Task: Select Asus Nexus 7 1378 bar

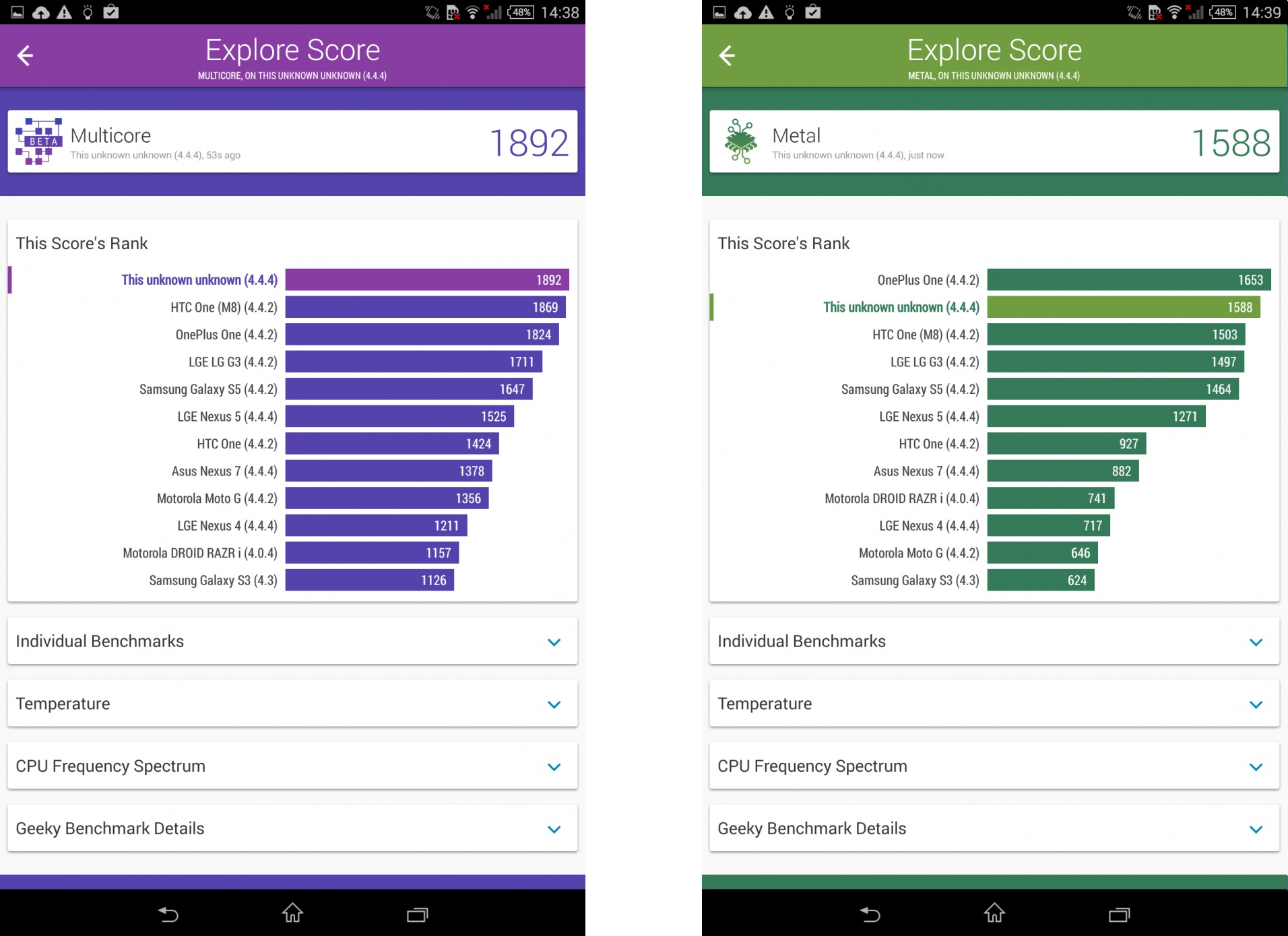Action: coord(389,471)
